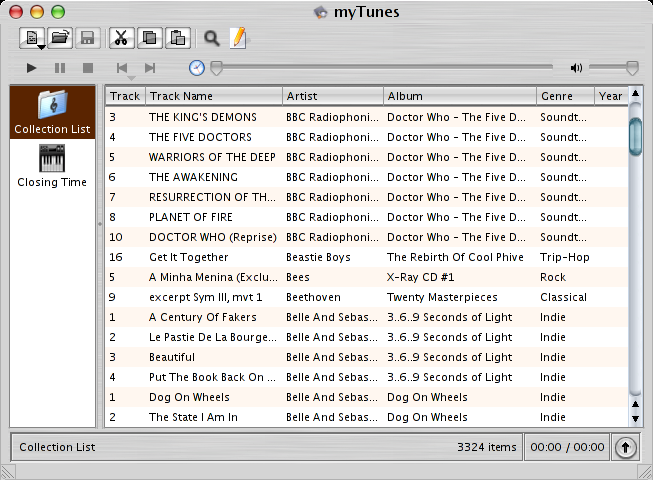Click the New document toolbar icon
The width and height of the screenshot is (653, 480).
pos(32,38)
